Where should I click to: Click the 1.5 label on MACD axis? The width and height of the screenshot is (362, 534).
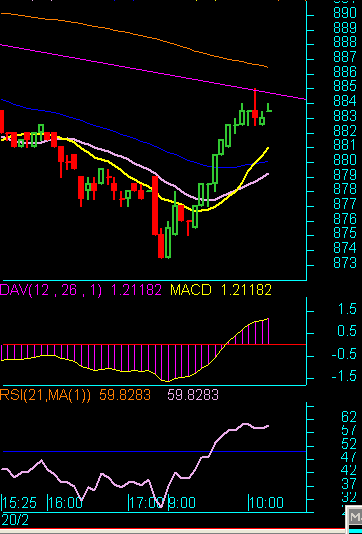pos(347,309)
